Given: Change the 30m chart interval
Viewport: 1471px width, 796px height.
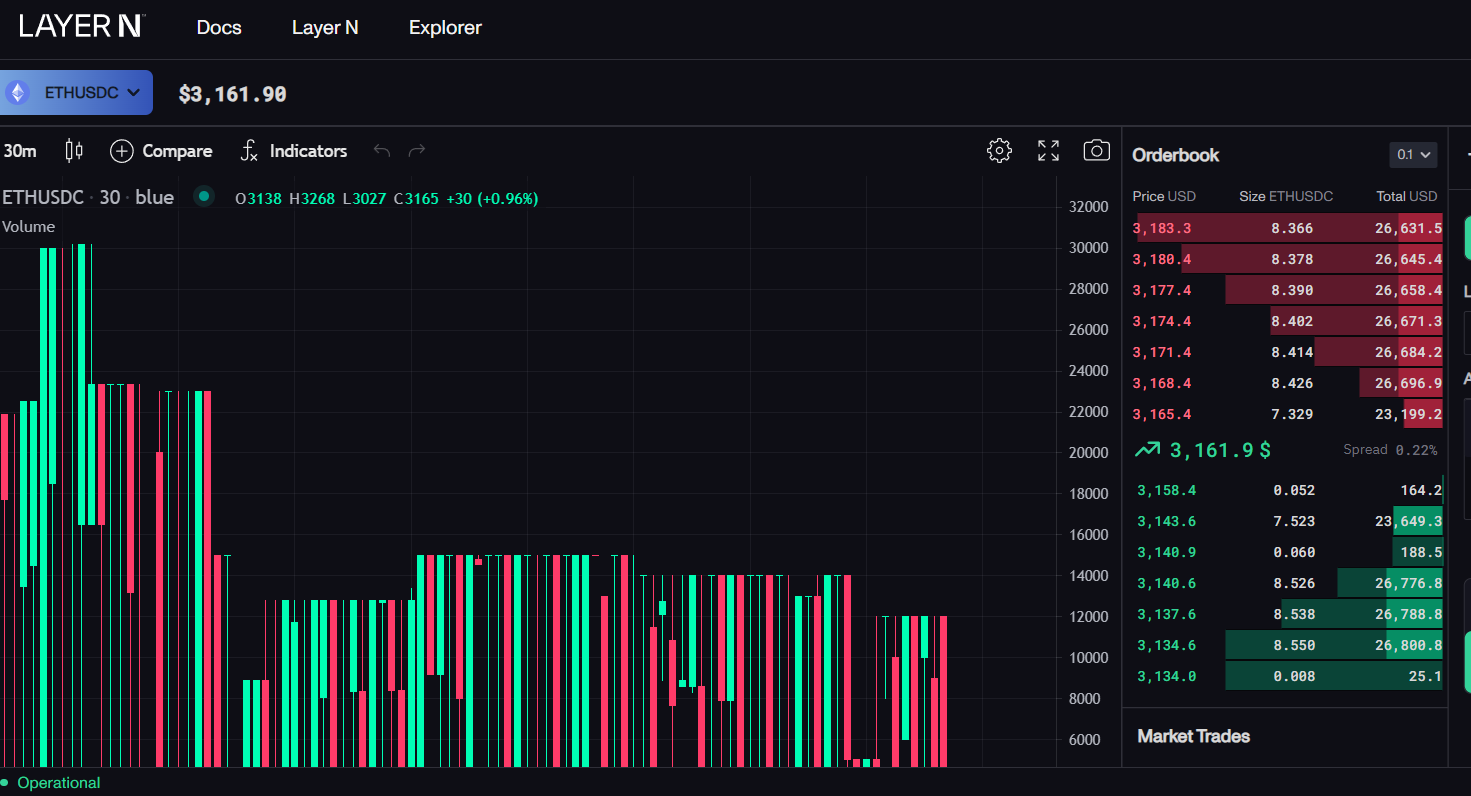Looking at the screenshot, I should (19, 151).
